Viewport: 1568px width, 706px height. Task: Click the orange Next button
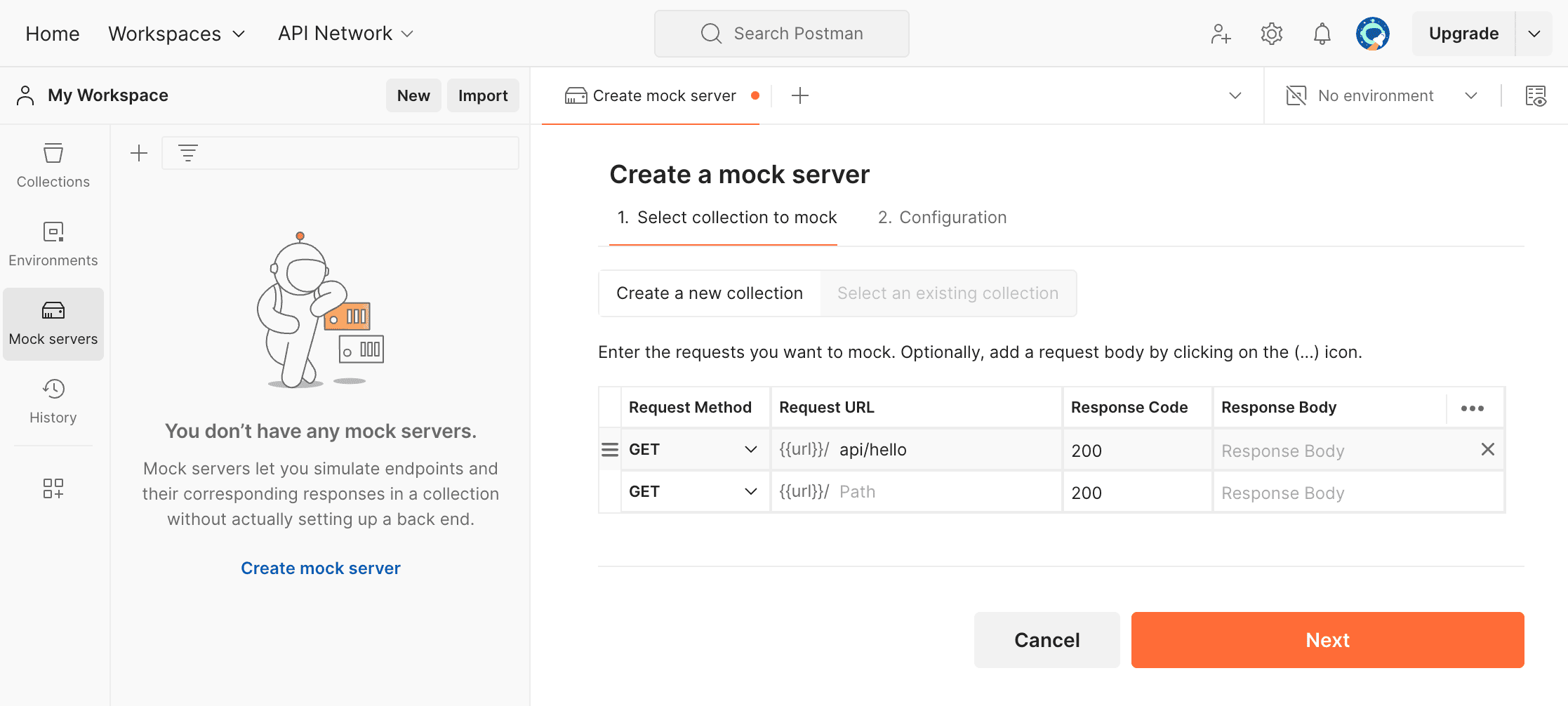(x=1327, y=640)
